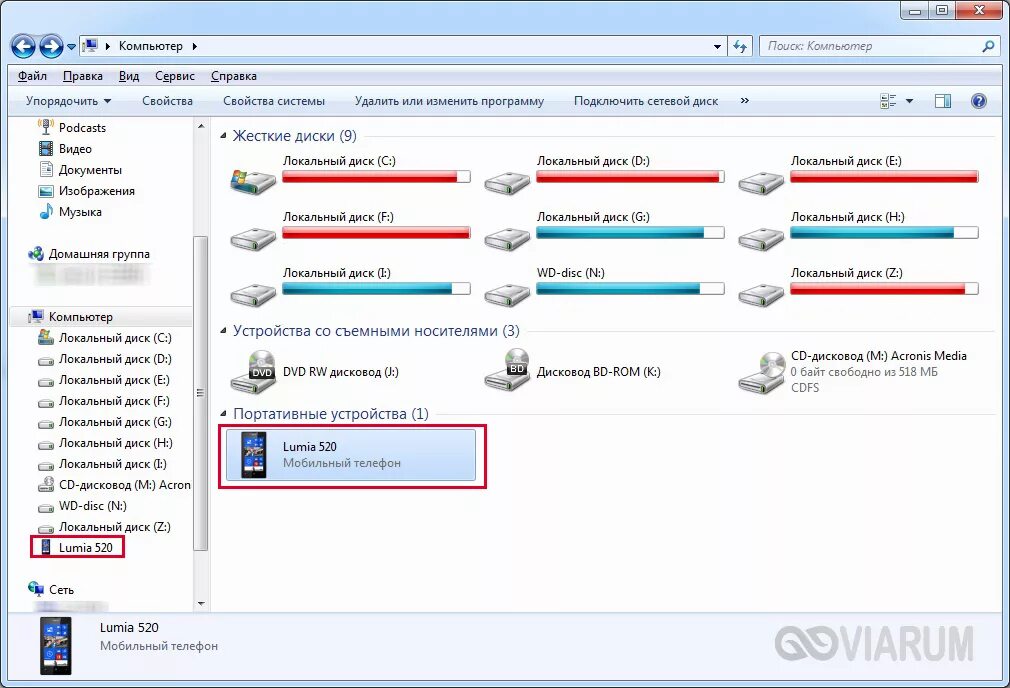Open the Справка menu
This screenshot has height=688, width=1010.
pos(234,76)
